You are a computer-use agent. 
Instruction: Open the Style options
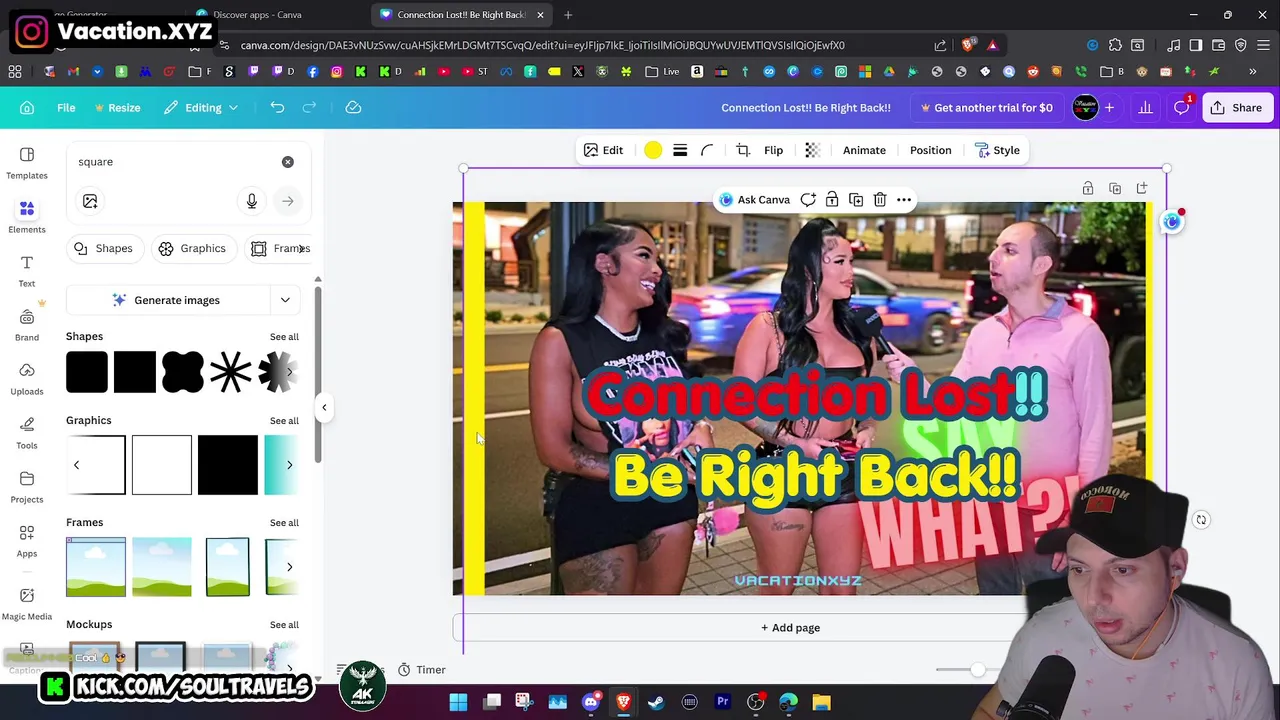point(997,150)
